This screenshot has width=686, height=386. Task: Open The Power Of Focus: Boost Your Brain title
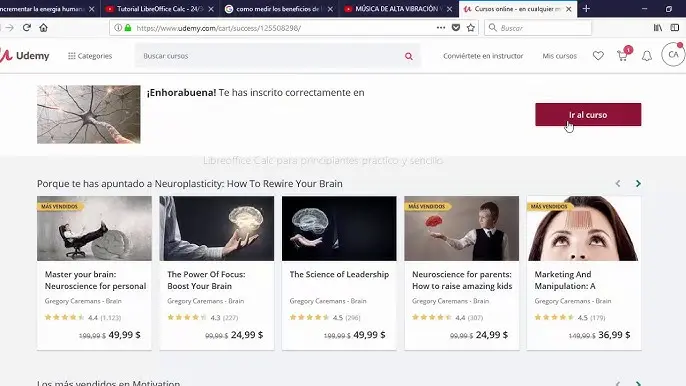[206, 280]
